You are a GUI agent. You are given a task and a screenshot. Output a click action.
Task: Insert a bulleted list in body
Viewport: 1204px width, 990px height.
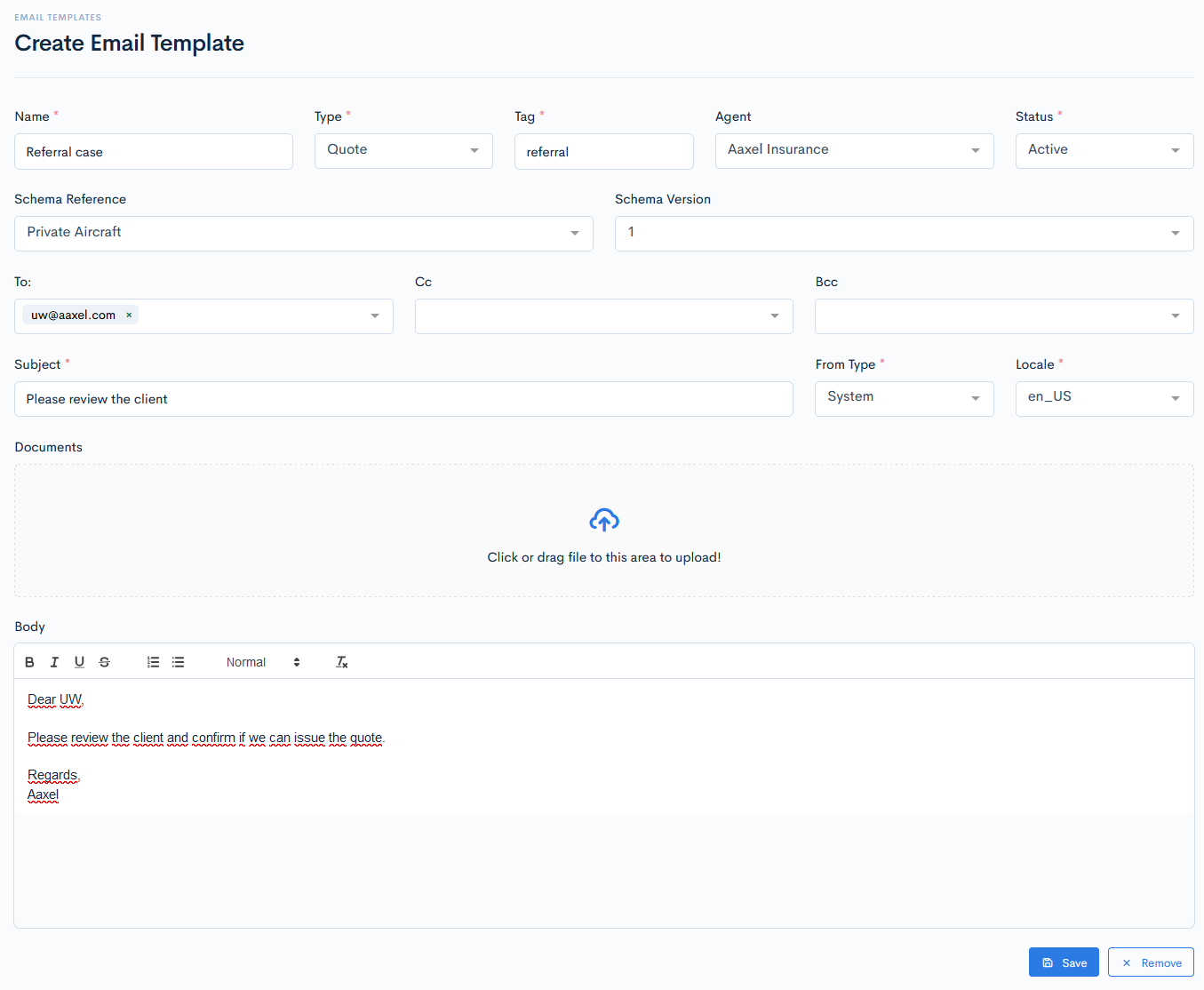coord(178,662)
